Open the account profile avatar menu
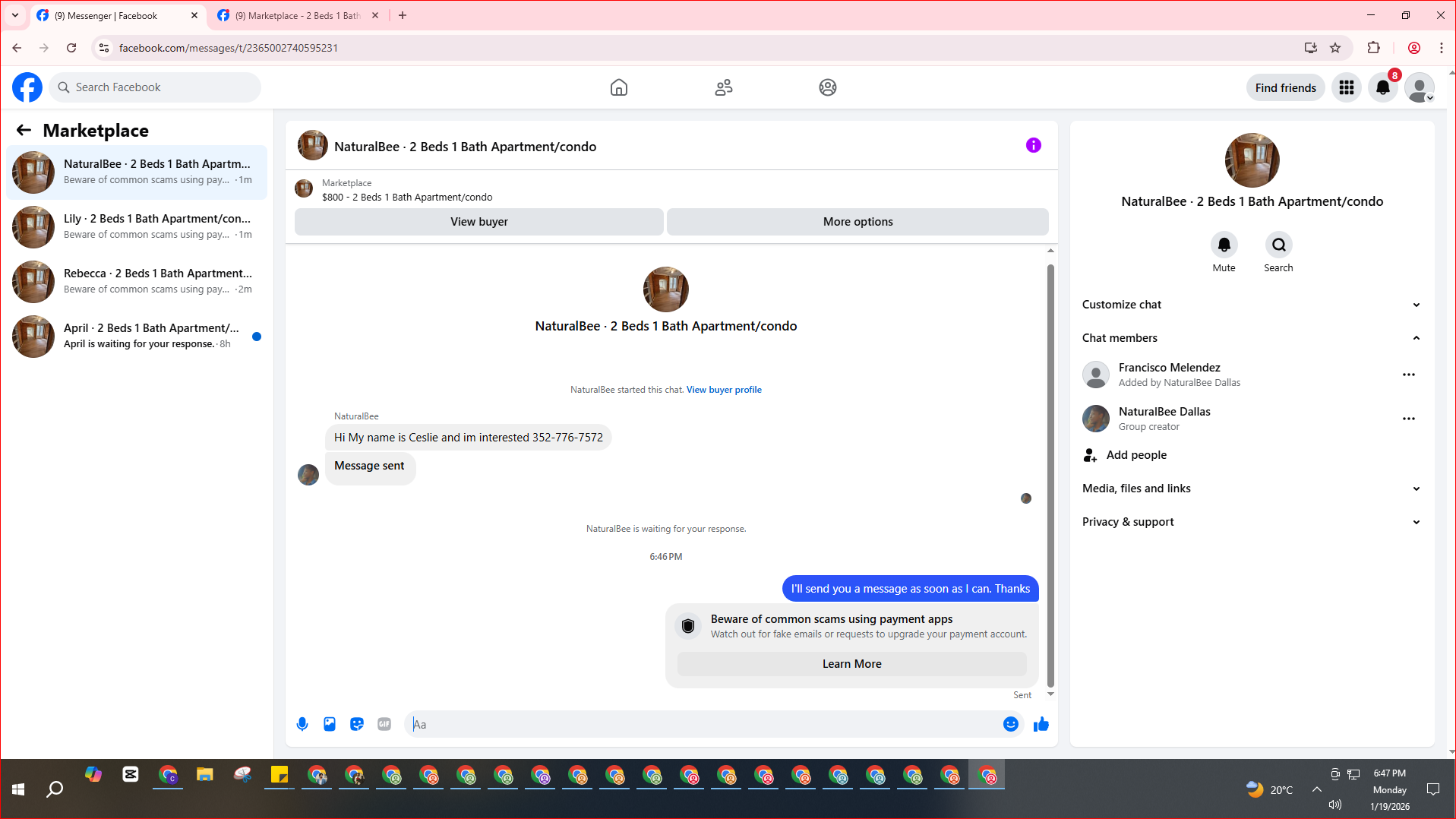 (1420, 87)
